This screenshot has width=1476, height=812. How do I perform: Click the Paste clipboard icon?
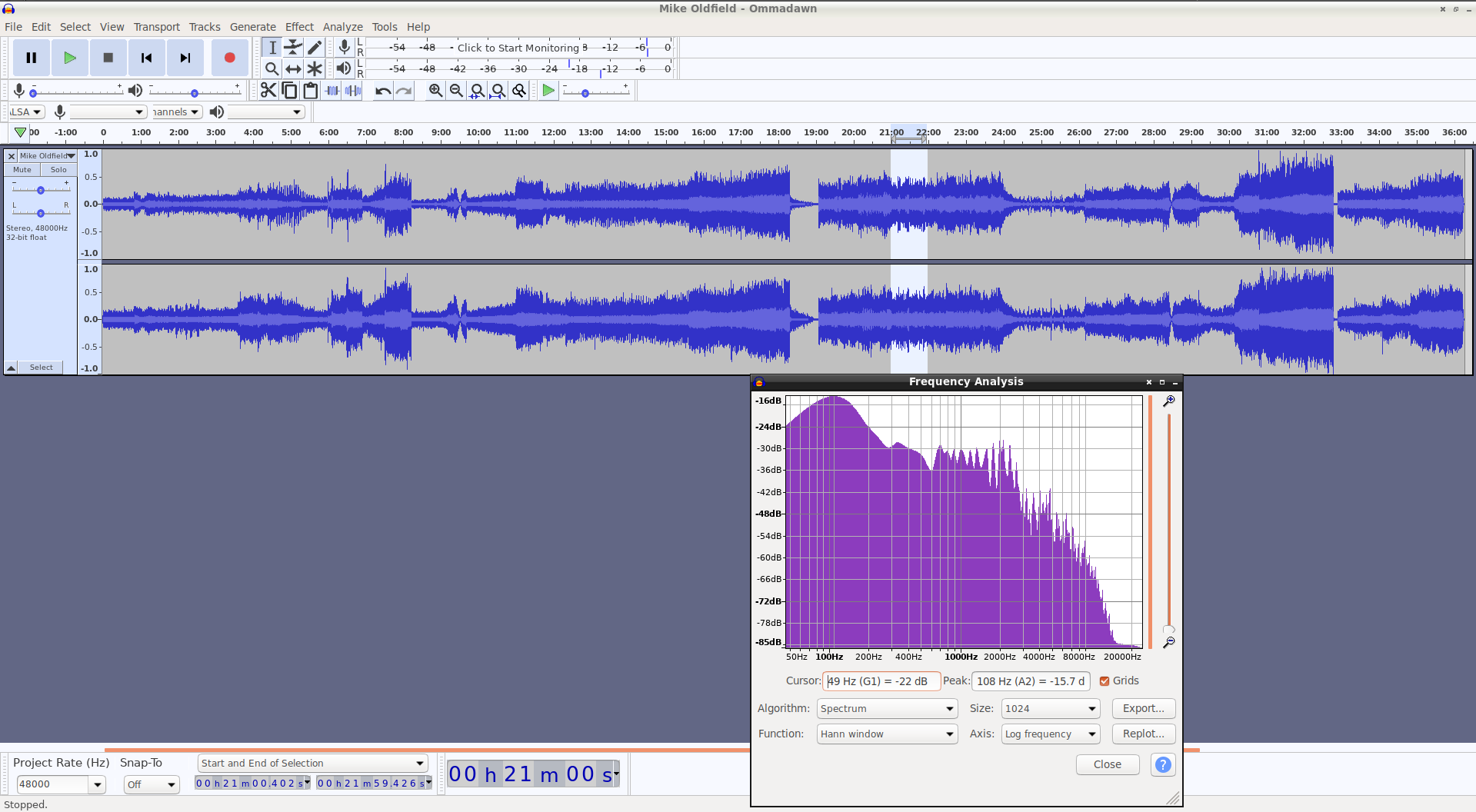(x=311, y=91)
